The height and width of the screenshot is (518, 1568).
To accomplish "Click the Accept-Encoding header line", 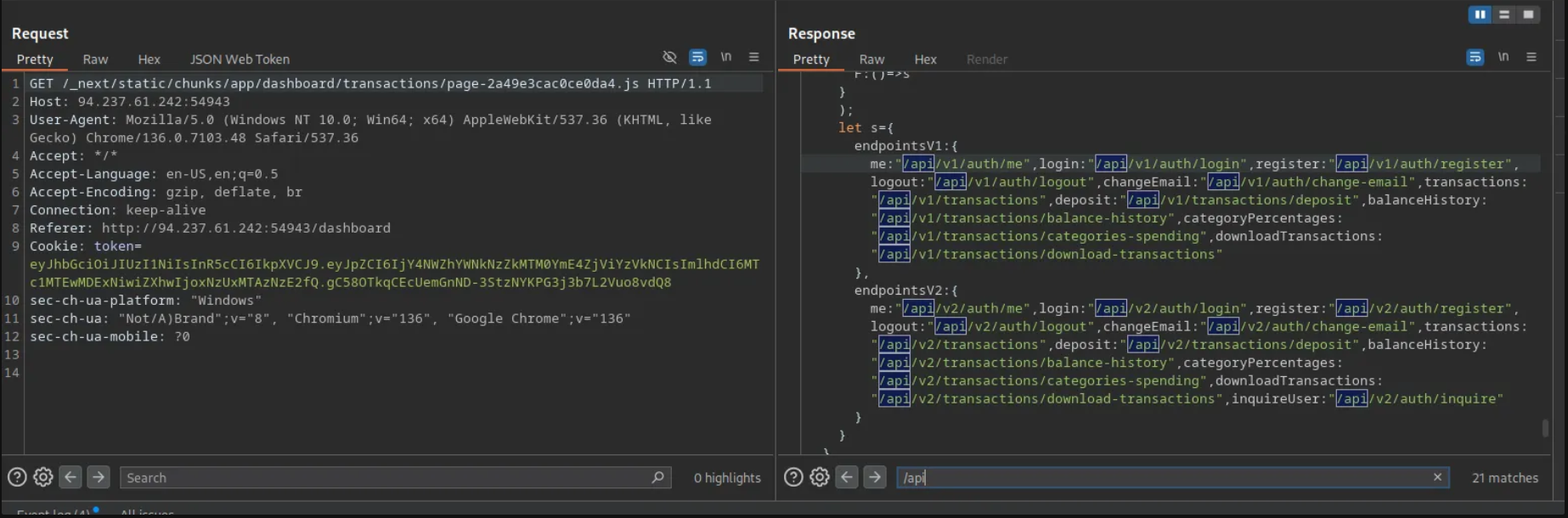I will coord(166,192).
